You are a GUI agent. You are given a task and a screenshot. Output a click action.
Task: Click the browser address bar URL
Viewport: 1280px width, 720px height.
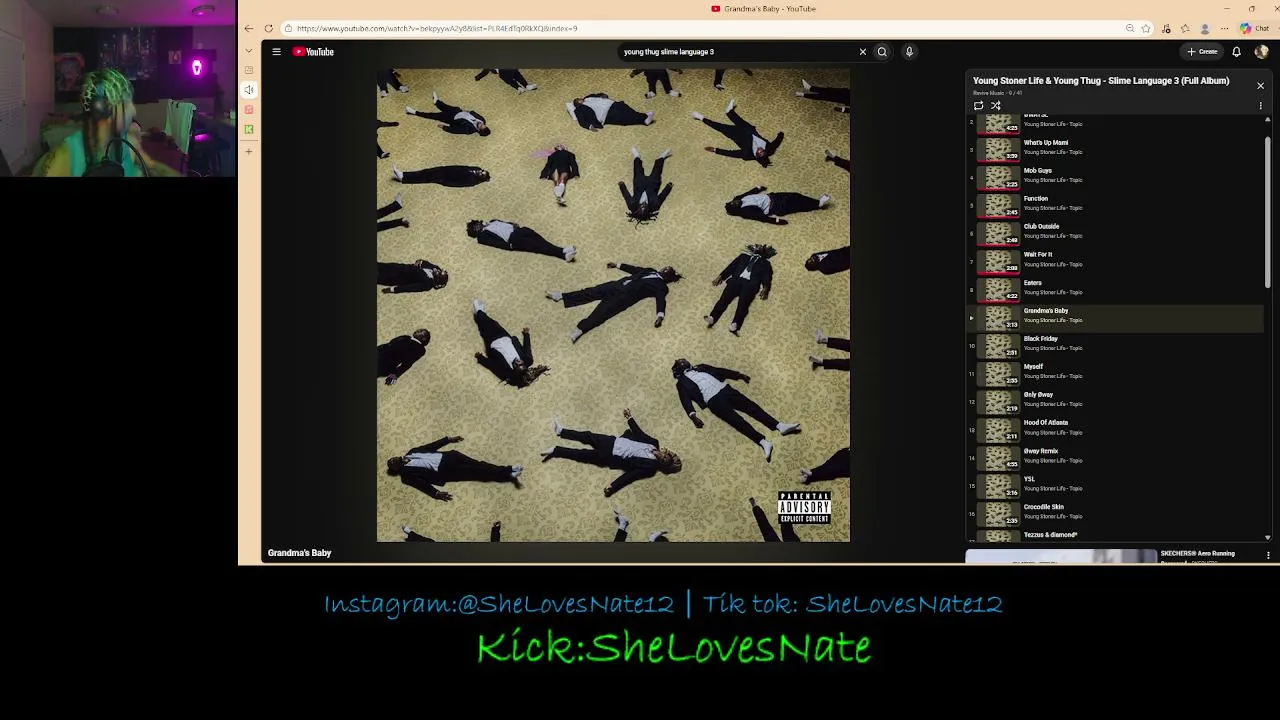pos(437,28)
